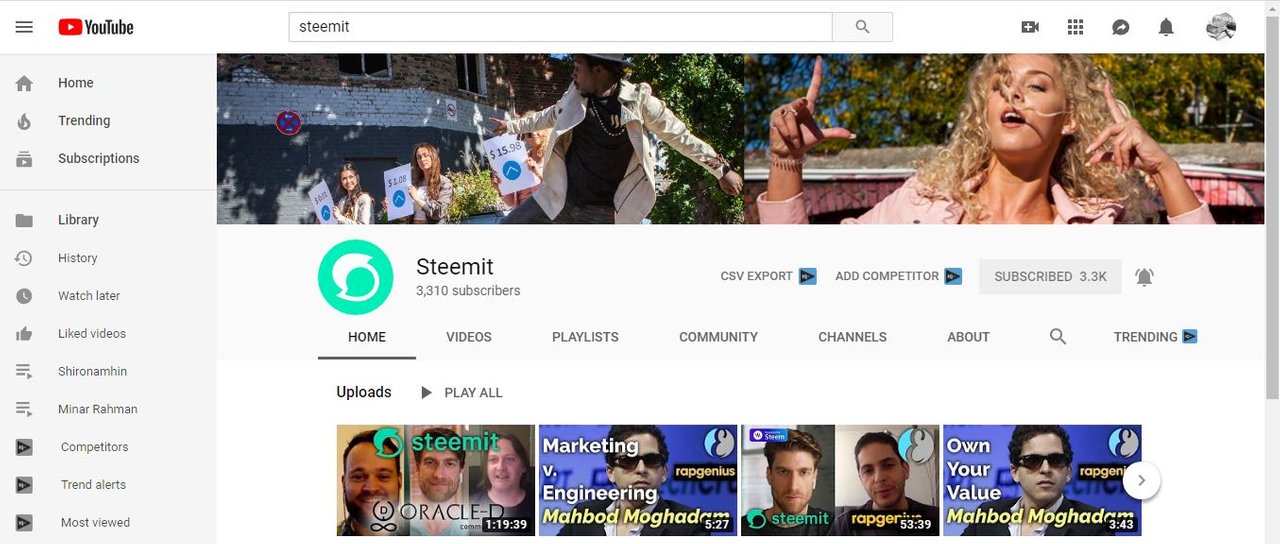Open the create video camera icon
This screenshot has height=544, width=1280.
point(1030,27)
